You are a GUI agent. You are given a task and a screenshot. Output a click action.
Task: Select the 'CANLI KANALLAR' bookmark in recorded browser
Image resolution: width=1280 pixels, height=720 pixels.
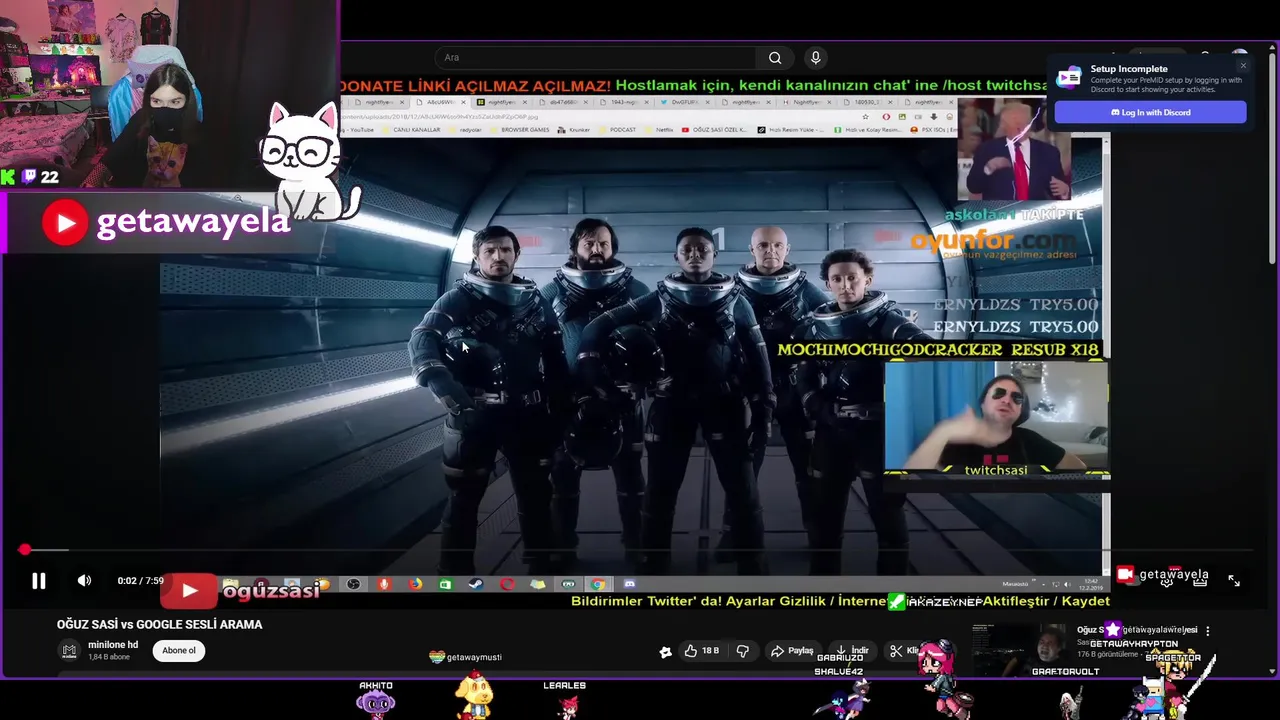tap(412, 130)
